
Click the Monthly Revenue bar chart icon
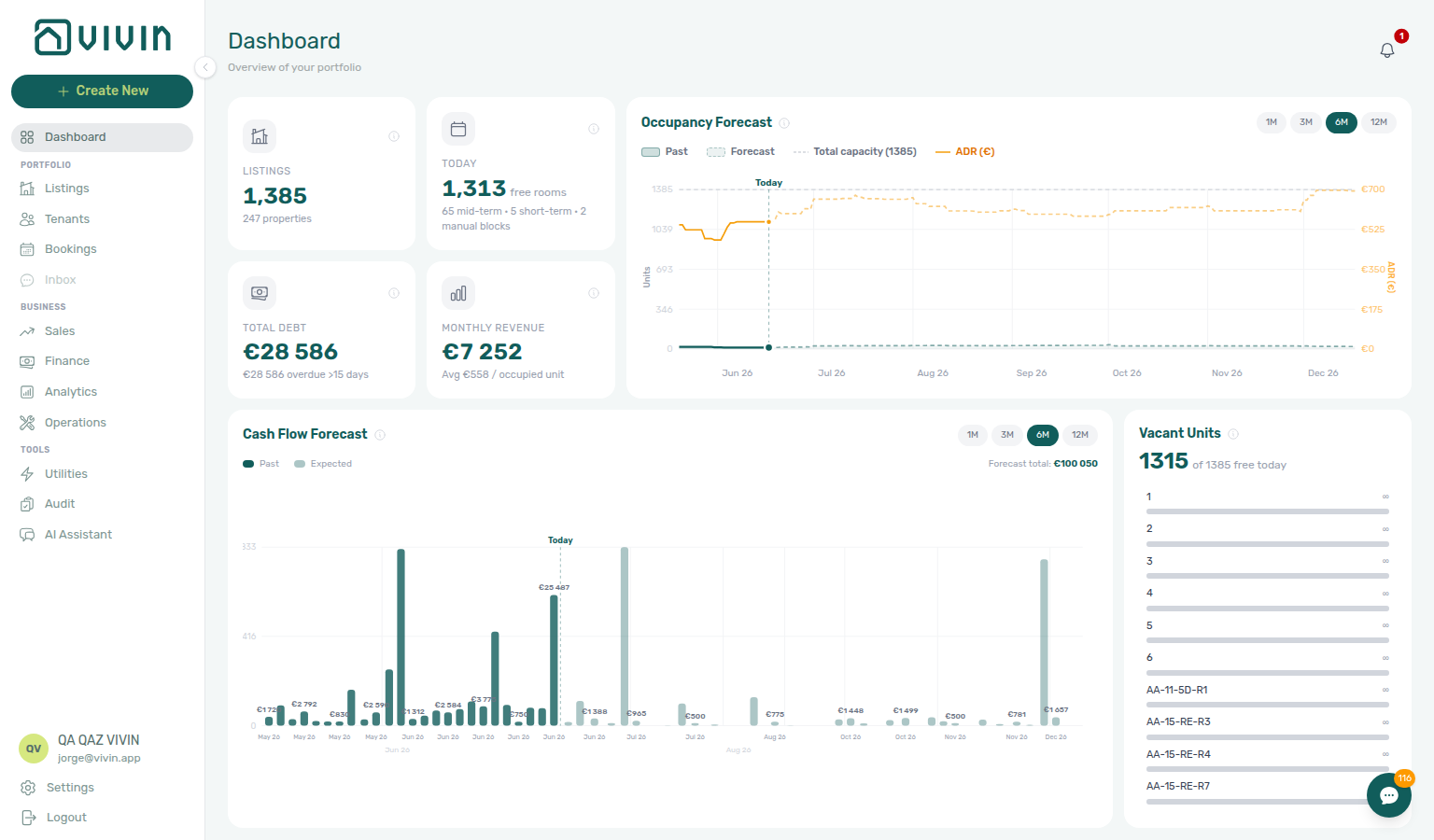pyautogui.click(x=458, y=293)
